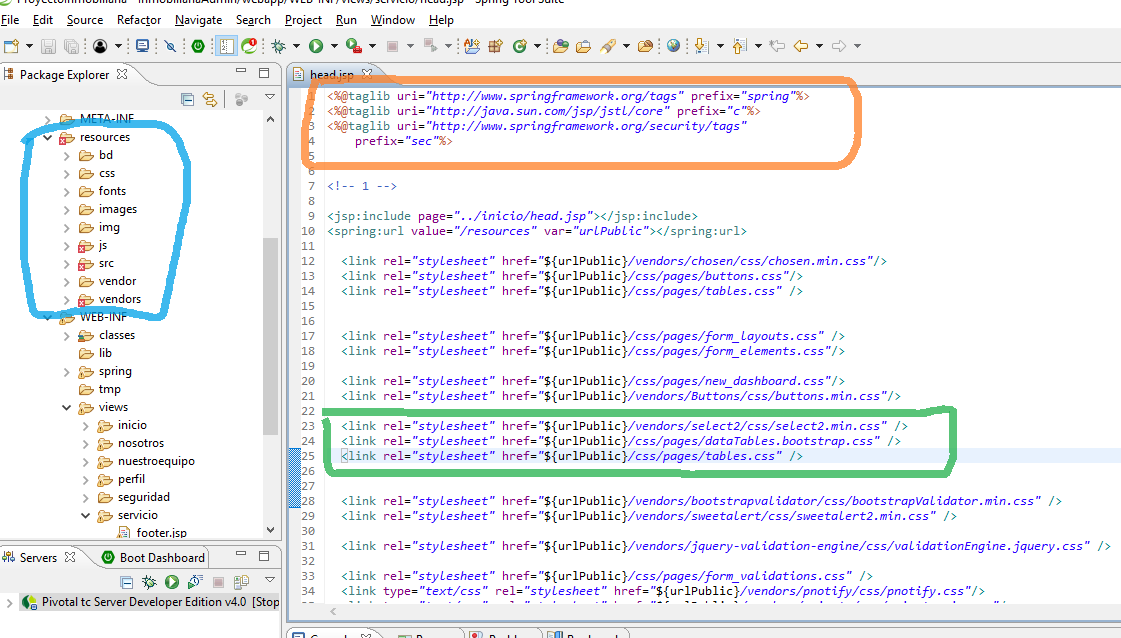1121x638 pixels.
Task: Open the Run configurations dropdown arrow
Action: pos(334,46)
